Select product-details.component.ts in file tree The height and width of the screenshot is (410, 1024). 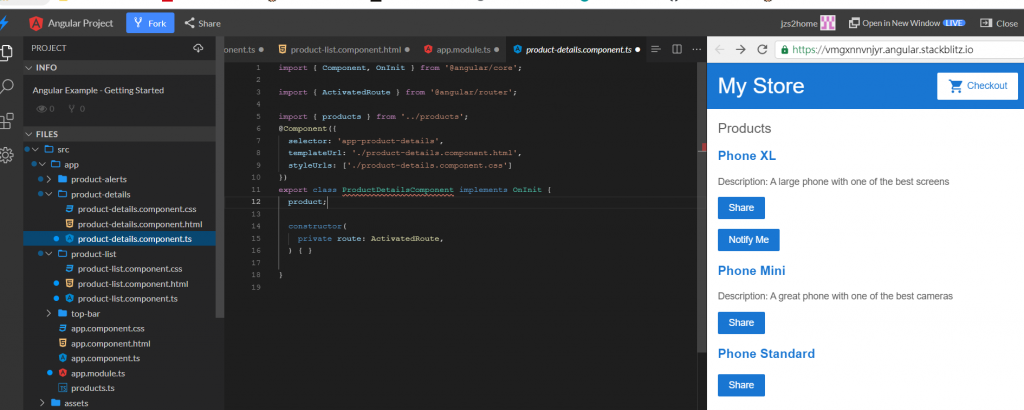coord(135,239)
